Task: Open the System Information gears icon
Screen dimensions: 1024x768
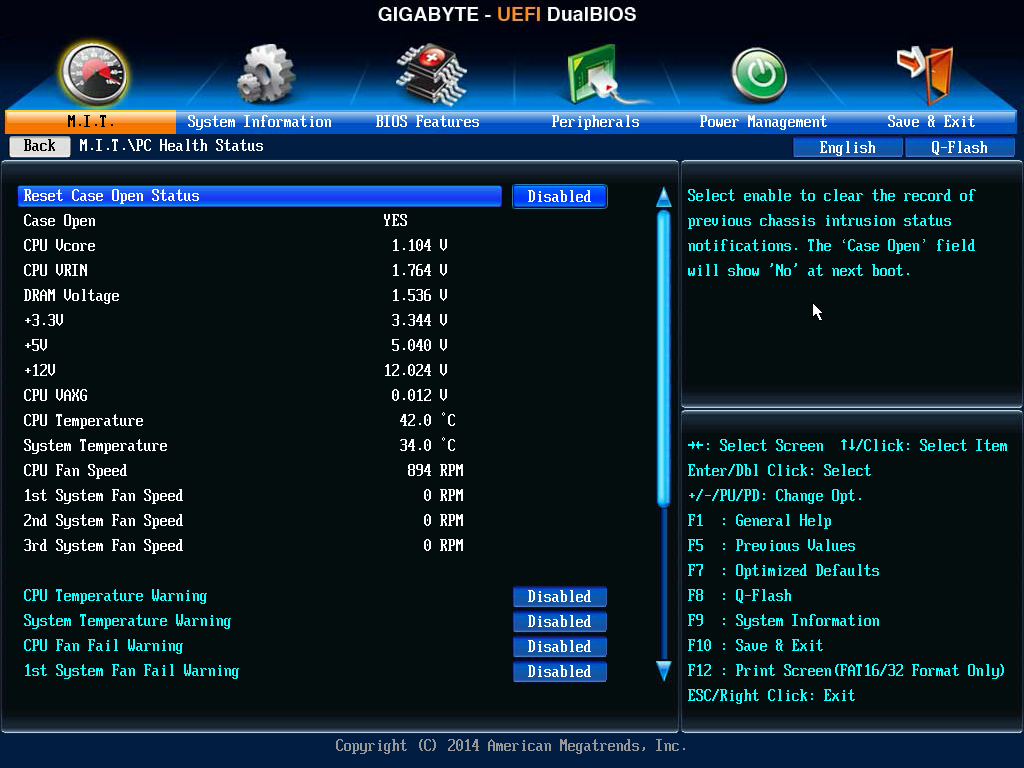Action: pos(265,74)
